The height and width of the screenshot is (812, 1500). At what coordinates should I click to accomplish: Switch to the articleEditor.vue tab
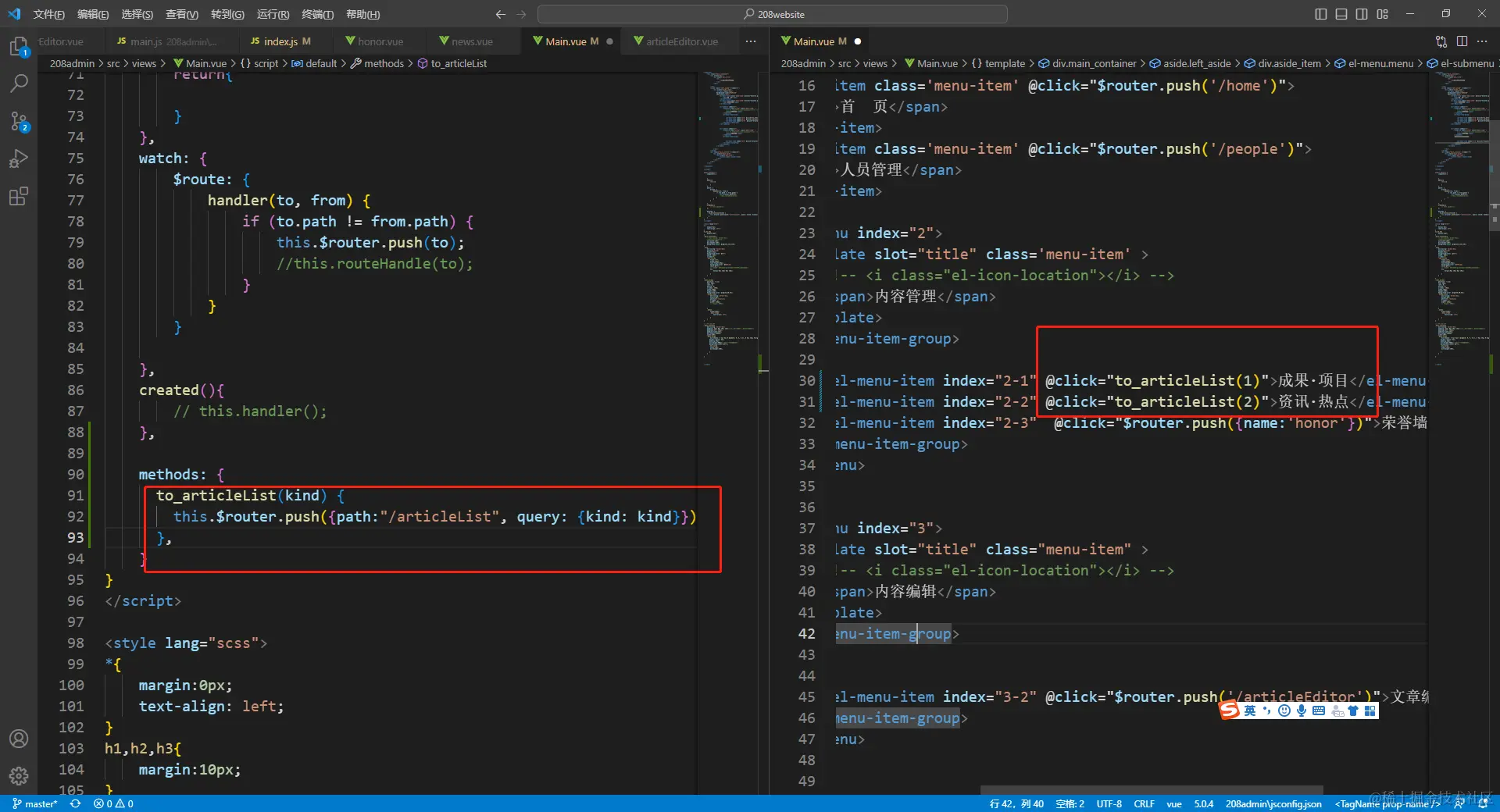tap(681, 41)
